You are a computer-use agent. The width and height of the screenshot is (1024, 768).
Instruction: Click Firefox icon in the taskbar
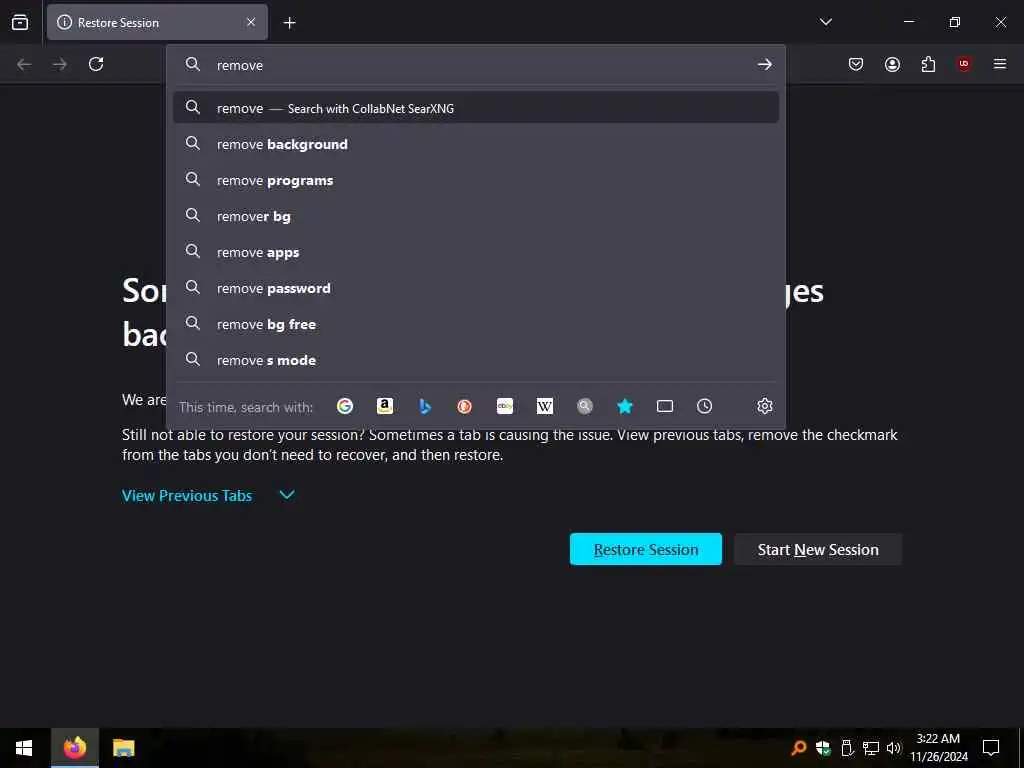(74, 748)
